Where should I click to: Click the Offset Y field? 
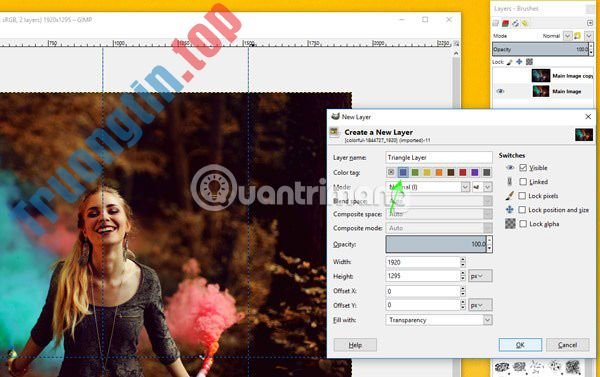click(422, 305)
